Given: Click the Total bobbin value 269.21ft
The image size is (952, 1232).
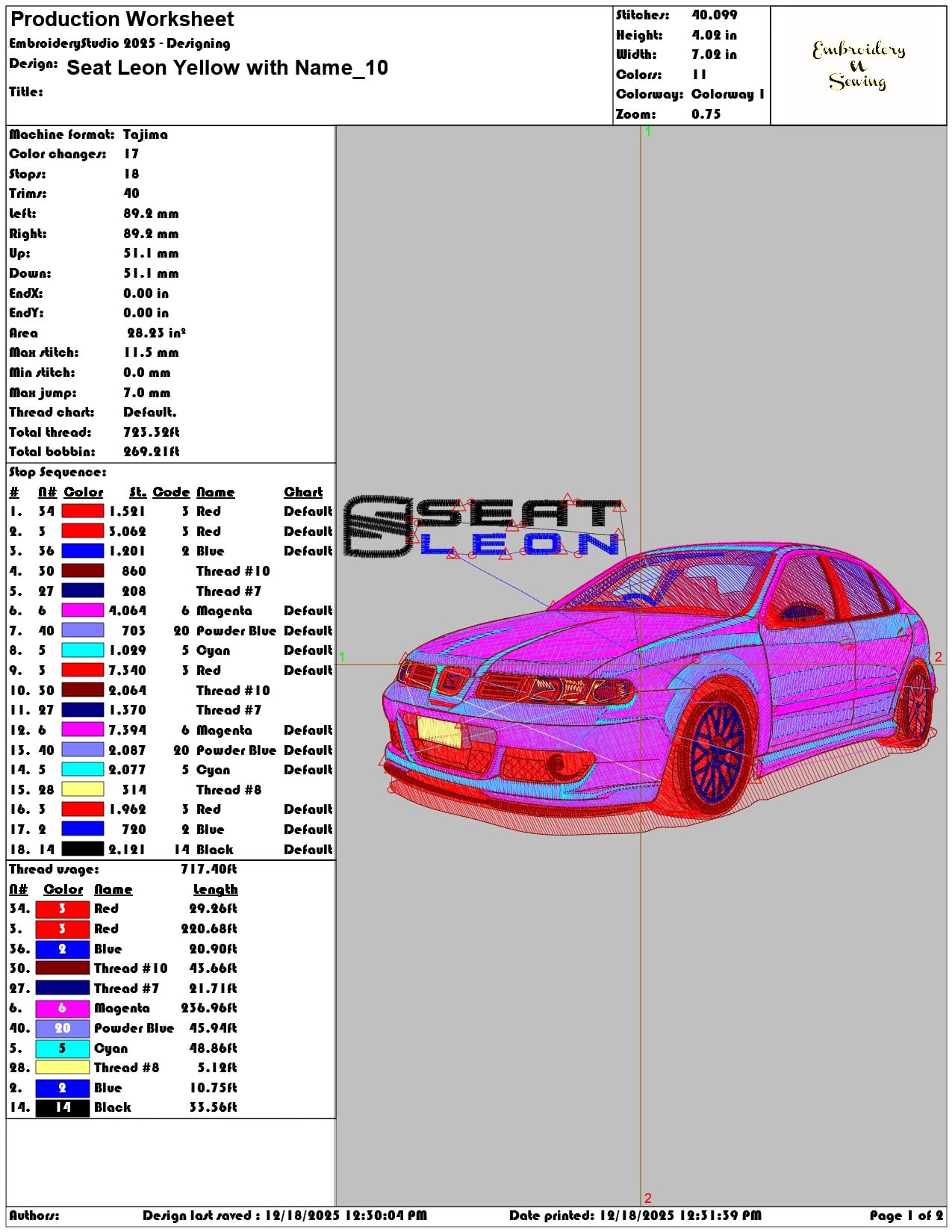Looking at the screenshot, I should (x=152, y=452).
